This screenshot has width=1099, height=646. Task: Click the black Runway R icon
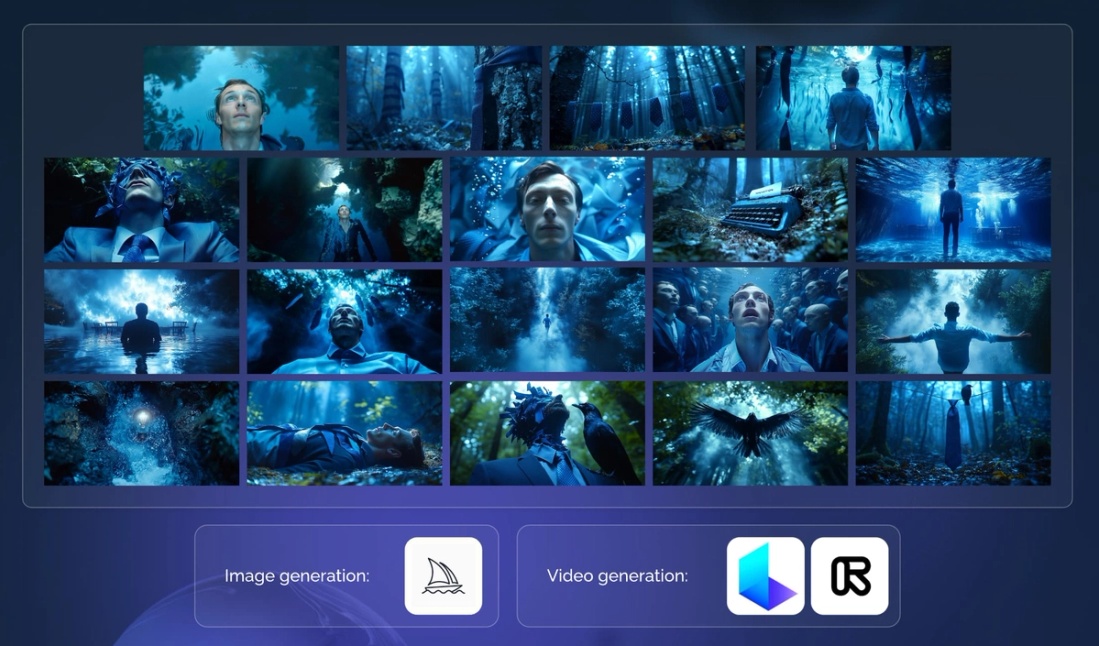coord(849,576)
